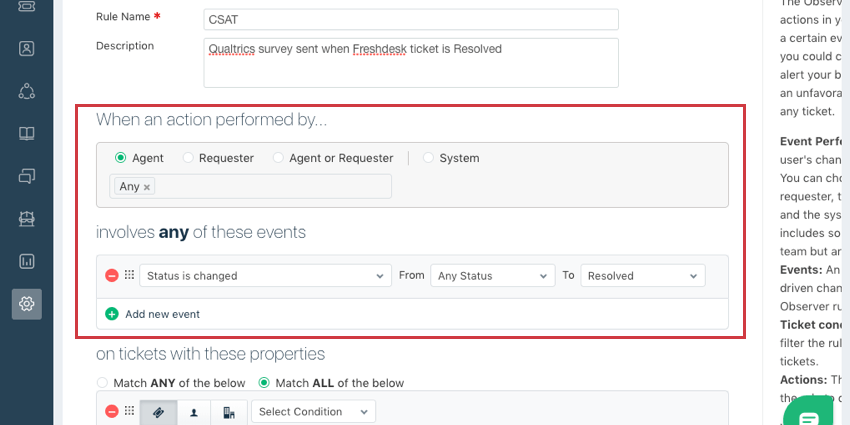Open the From Any Status dropdown

tap(491, 276)
